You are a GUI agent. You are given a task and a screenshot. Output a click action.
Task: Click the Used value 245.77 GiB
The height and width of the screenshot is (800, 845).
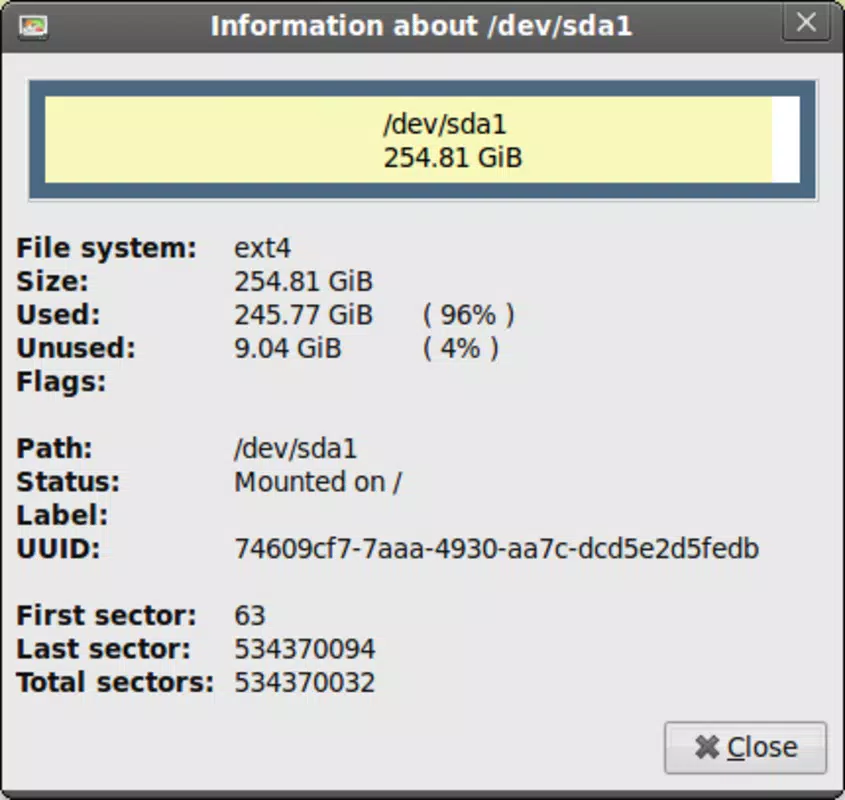click(x=303, y=315)
